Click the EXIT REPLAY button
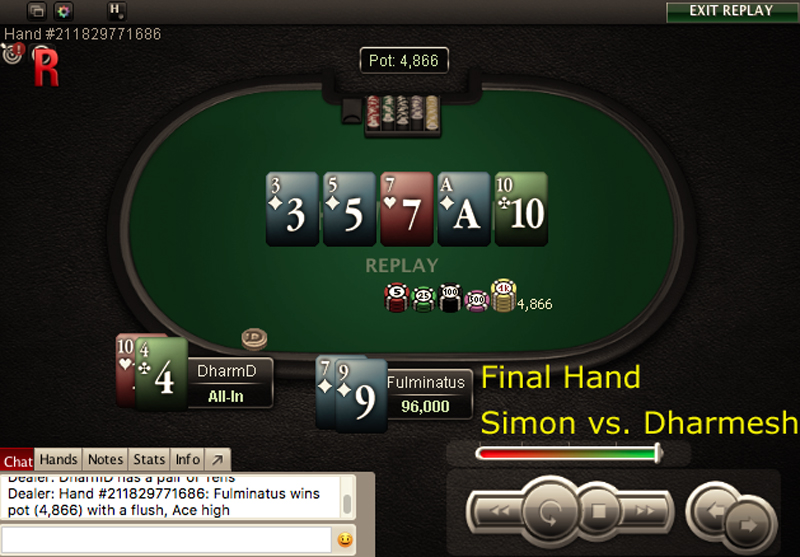The width and height of the screenshot is (800, 557). click(x=732, y=12)
